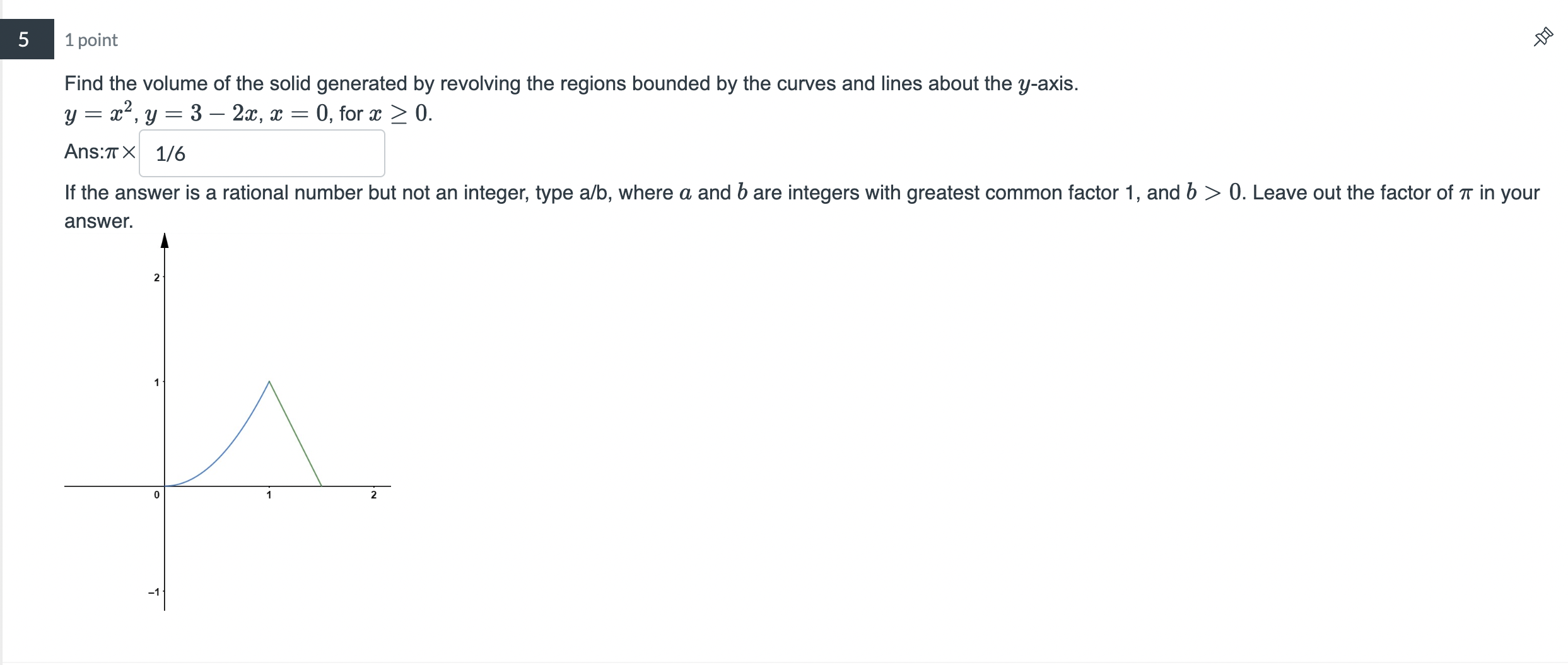
Task: Select the question number 5 badge
Action: tap(24, 40)
